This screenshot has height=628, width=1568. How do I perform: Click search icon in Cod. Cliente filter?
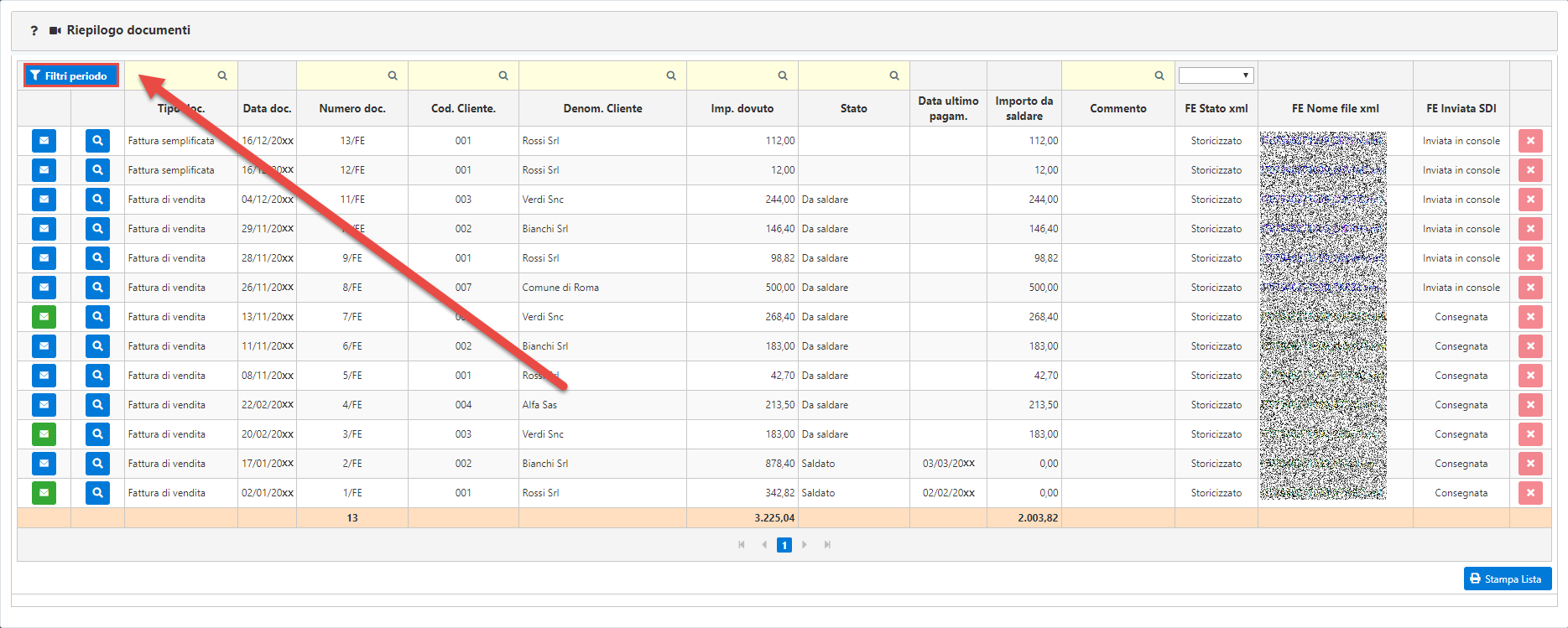503,75
